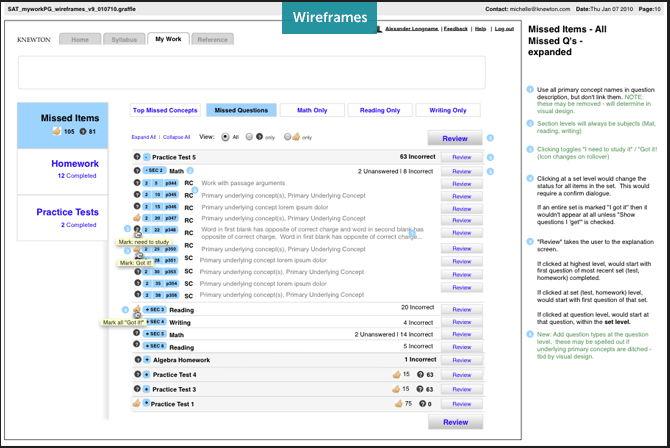Screen dimensions: 670x448
Task: Select the thumbs-up 'only' view radio button
Action: (288, 136)
